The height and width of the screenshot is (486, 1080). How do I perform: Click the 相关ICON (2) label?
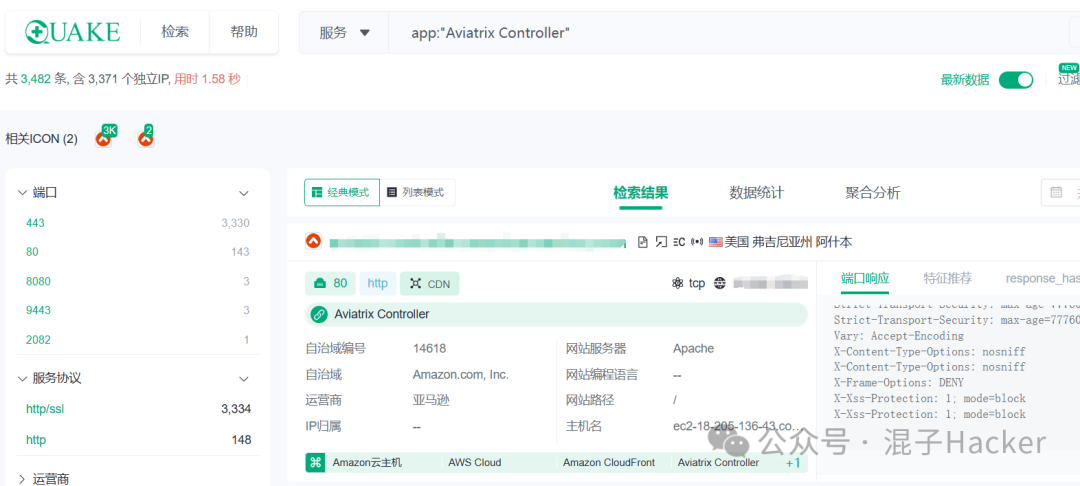[41, 138]
